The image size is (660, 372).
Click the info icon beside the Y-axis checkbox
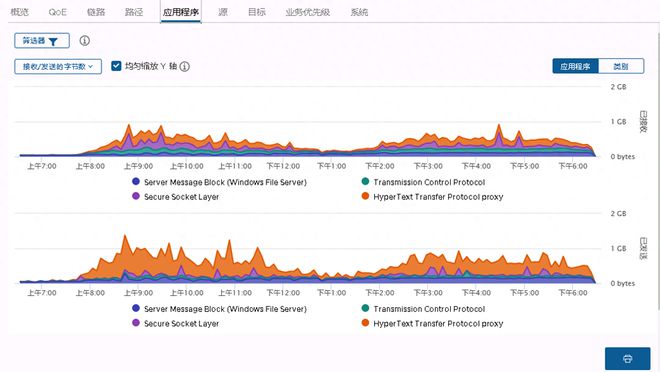[x=185, y=66]
